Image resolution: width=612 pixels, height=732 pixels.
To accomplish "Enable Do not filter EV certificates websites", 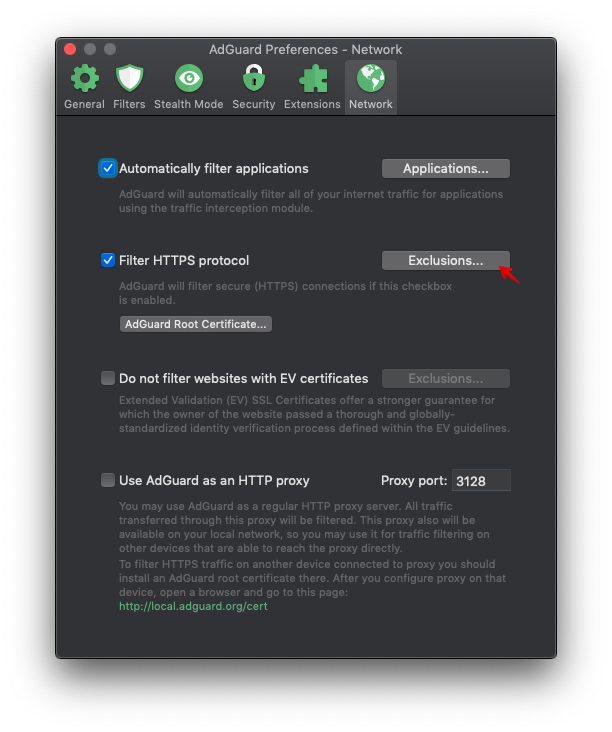I will [108, 379].
